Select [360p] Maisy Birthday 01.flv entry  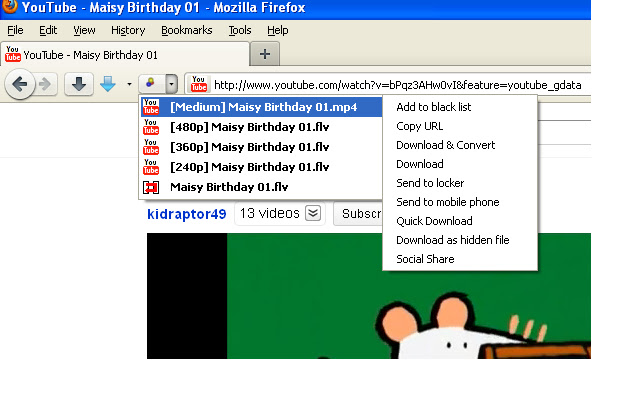[x=262, y=147]
